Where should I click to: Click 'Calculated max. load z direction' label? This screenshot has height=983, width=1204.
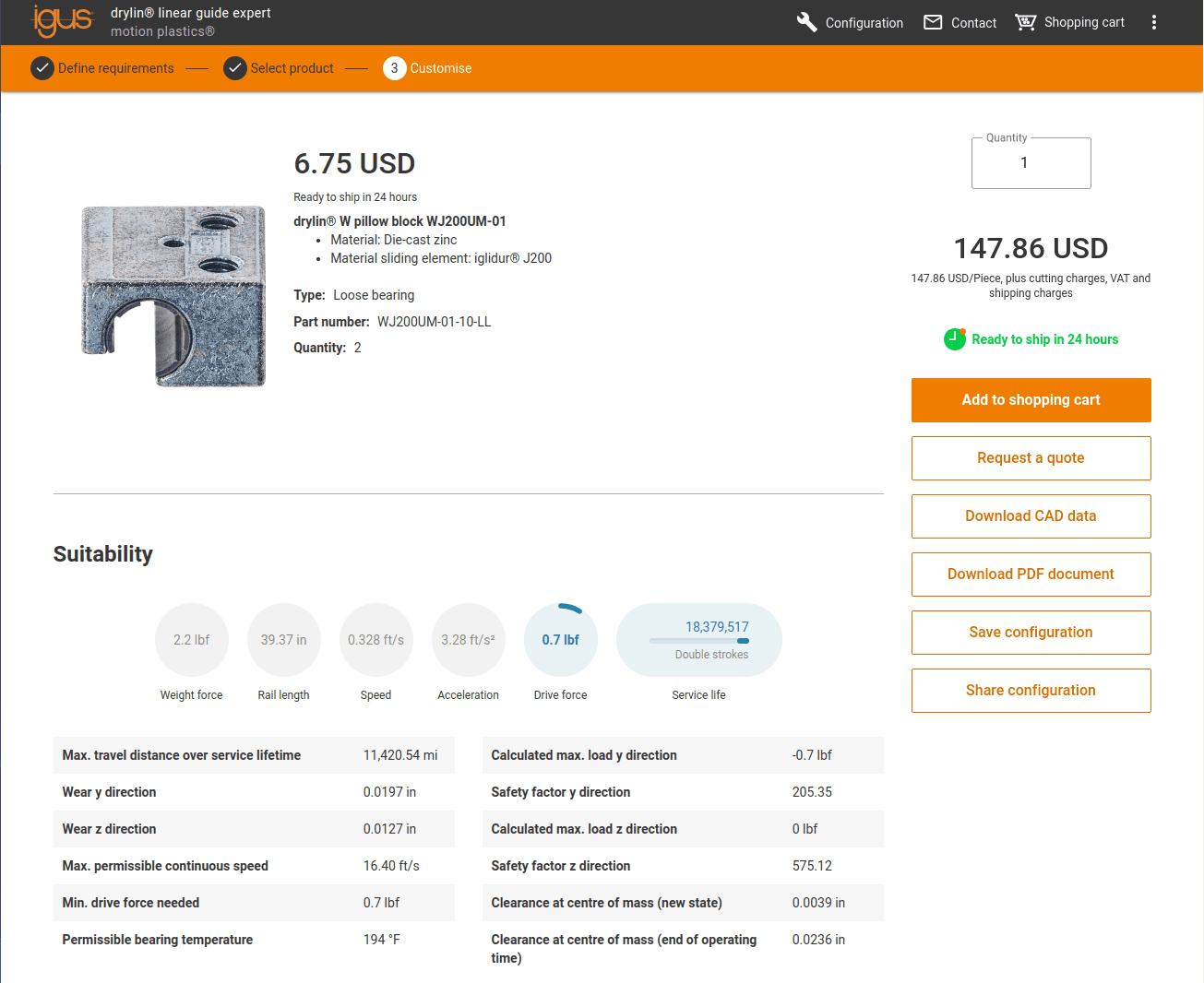click(x=584, y=829)
